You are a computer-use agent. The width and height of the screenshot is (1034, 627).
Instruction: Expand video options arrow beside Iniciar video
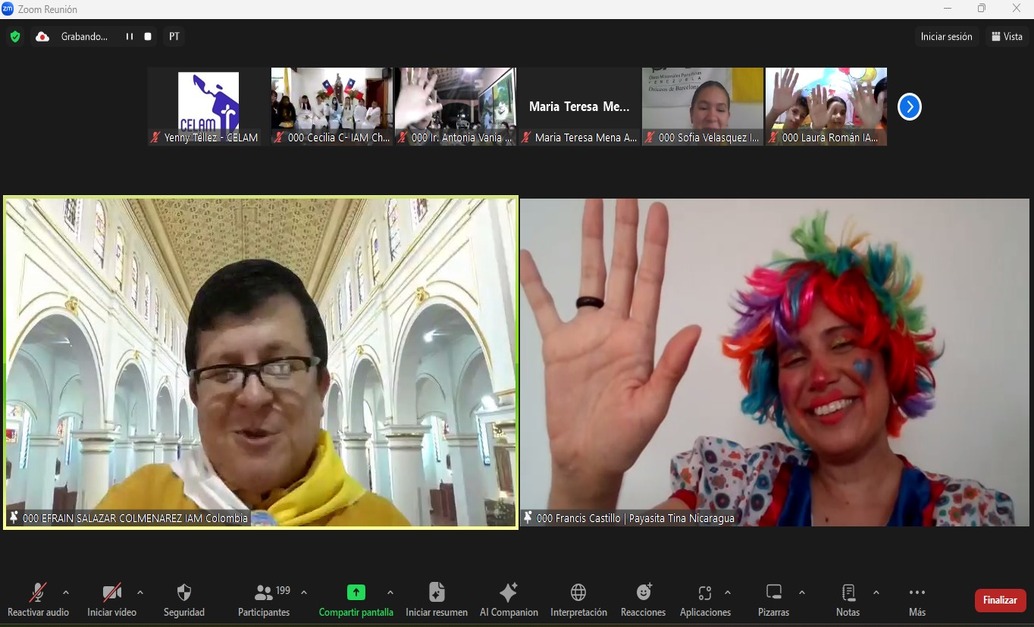(140, 592)
